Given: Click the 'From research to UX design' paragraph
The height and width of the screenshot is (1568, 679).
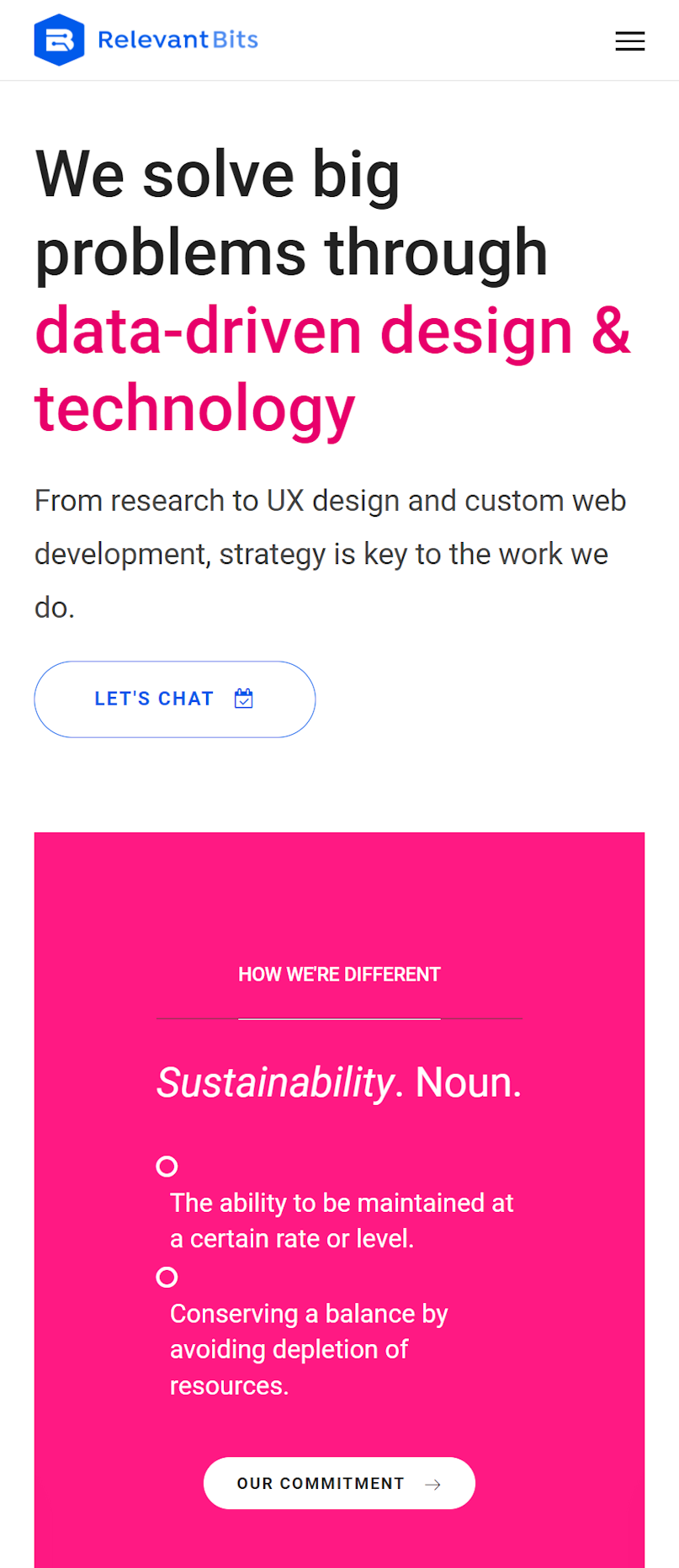Looking at the screenshot, I should click(330, 554).
